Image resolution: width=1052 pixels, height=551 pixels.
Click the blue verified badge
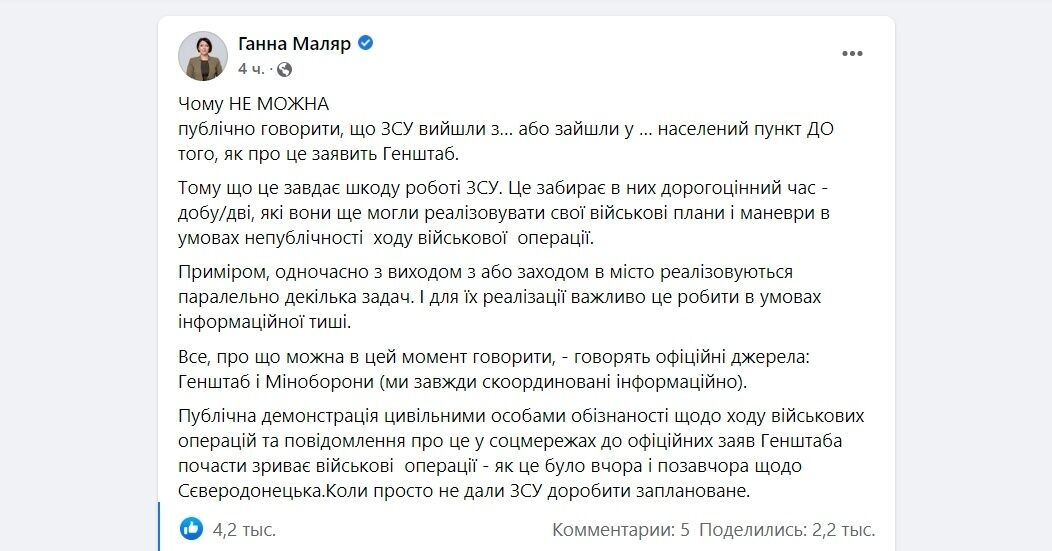[366, 44]
